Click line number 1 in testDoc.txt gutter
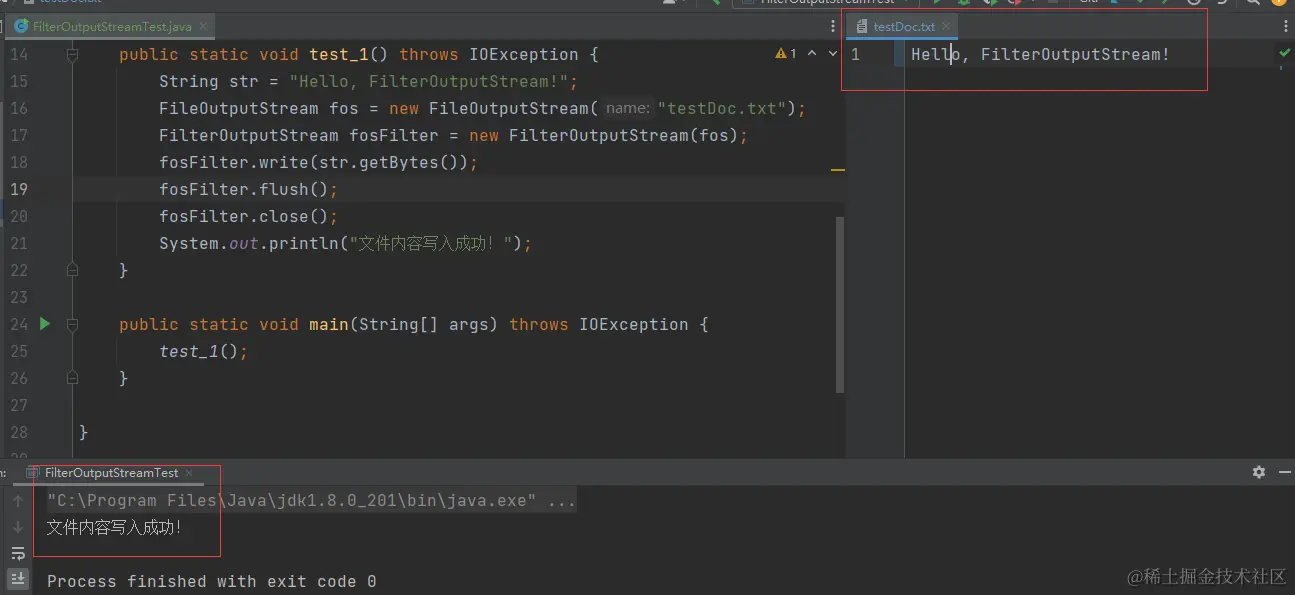The height and width of the screenshot is (595, 1295). pos(855,54)
